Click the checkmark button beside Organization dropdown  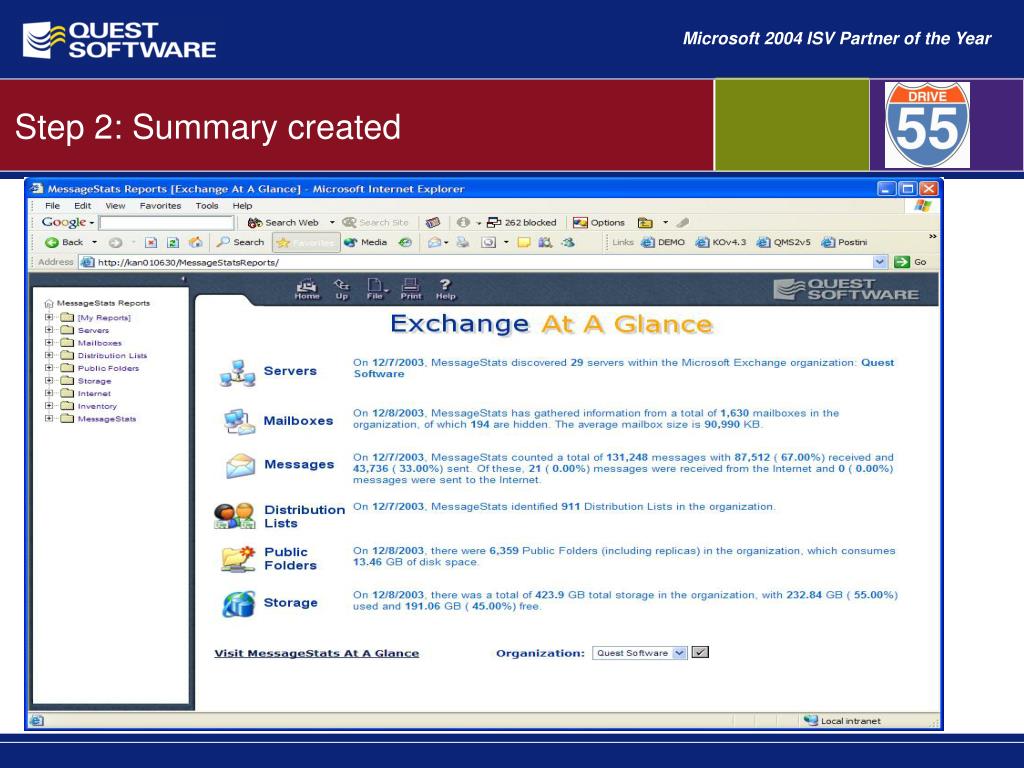point(700,652)
